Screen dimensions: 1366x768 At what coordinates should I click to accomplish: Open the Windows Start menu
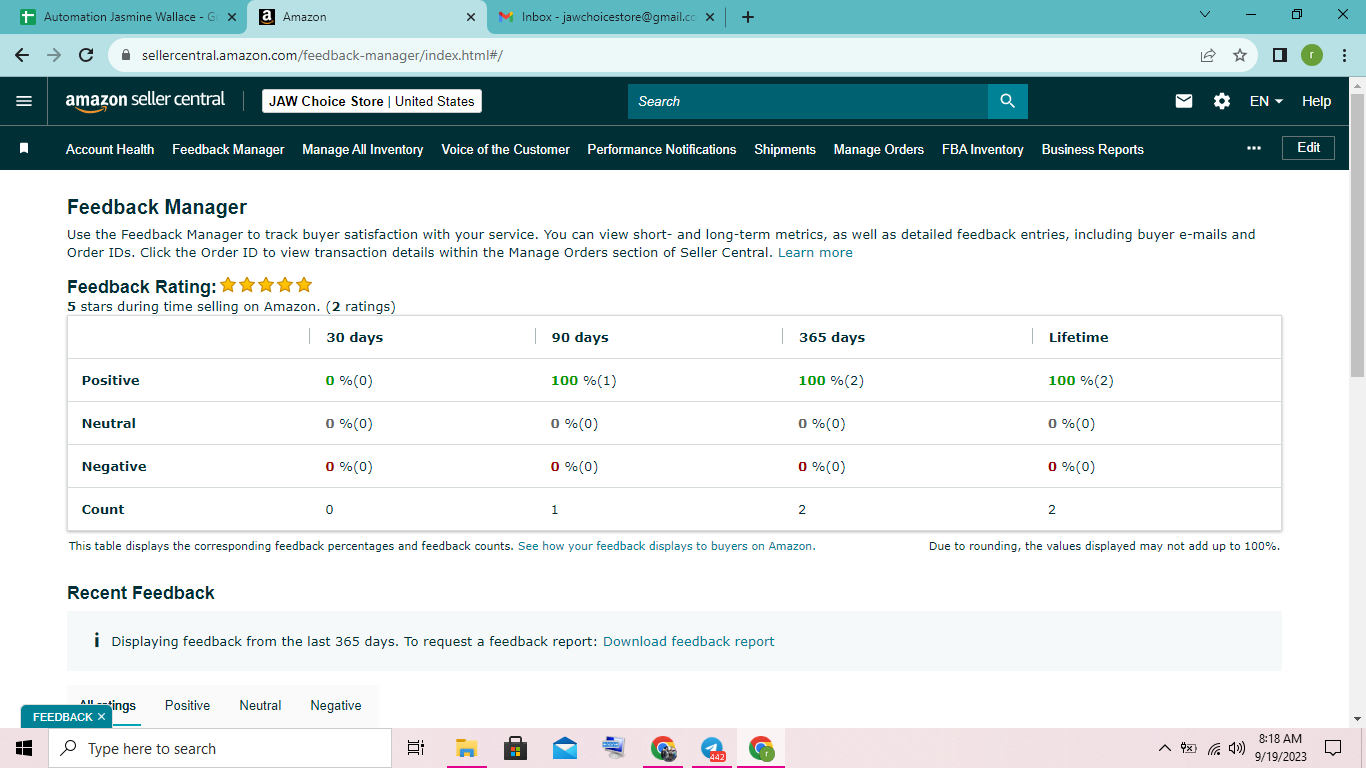pyautogui.click(x=24, y=748)
